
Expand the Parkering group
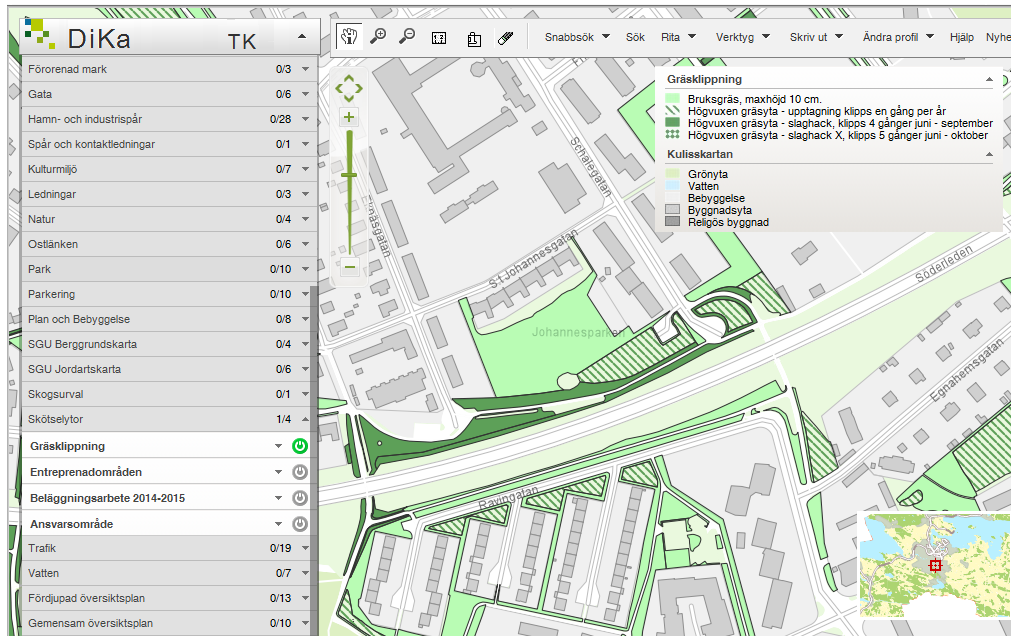point(305,294)
